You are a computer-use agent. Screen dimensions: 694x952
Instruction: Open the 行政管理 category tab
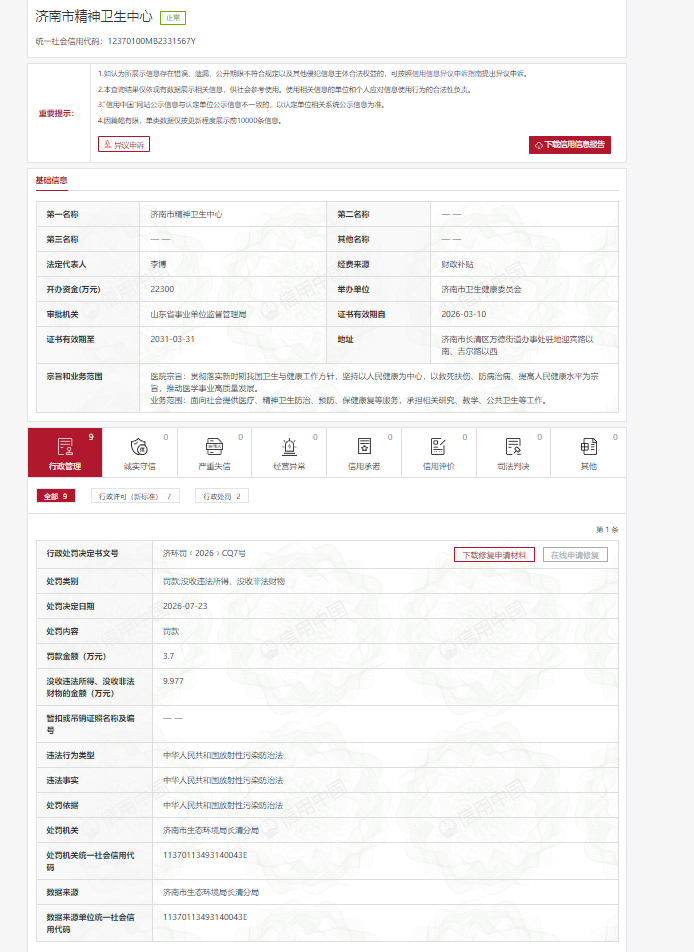(x=65, y=452)
